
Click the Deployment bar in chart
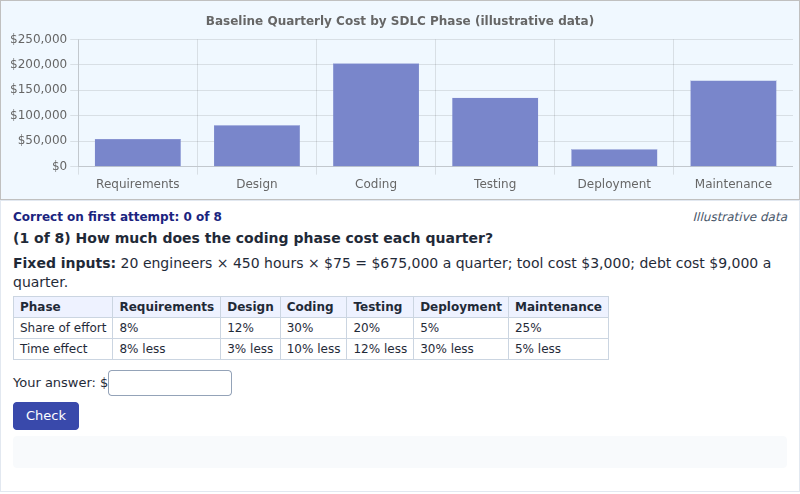[614, 158]
